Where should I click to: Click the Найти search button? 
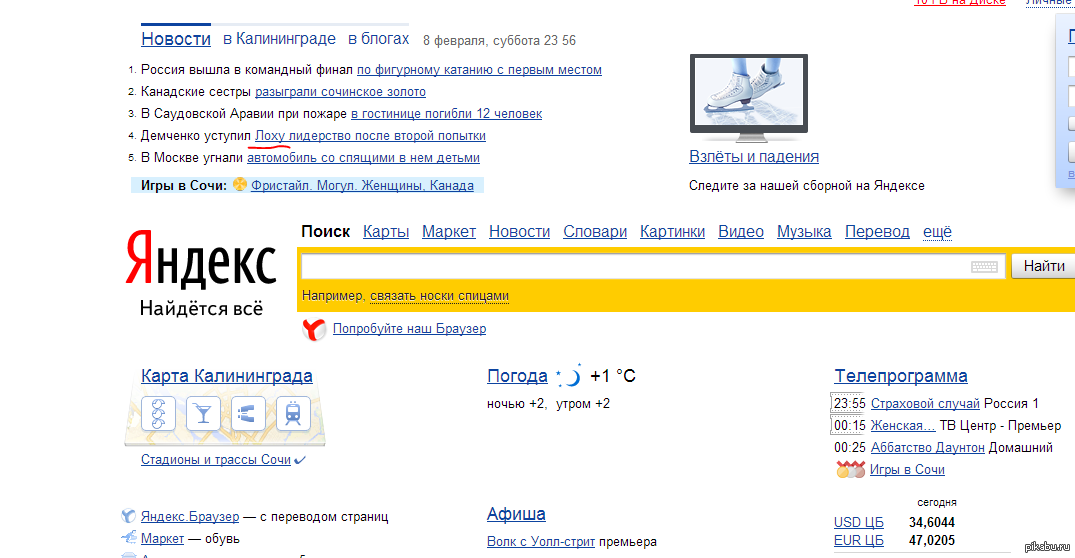click(1043, 266)
